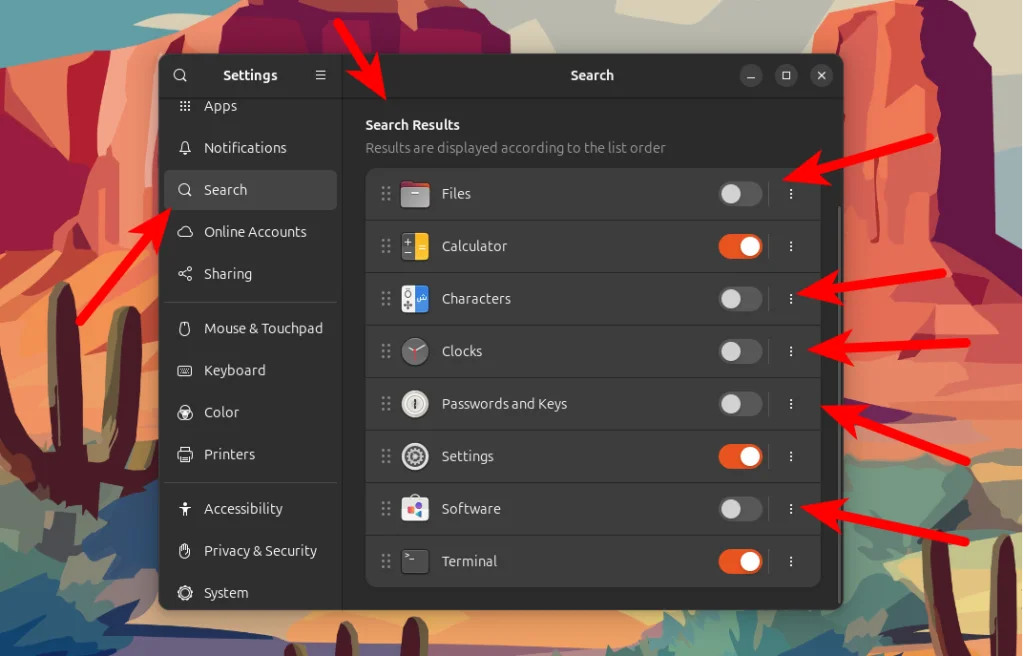Open the three-dot menu for Calculator

791,246
